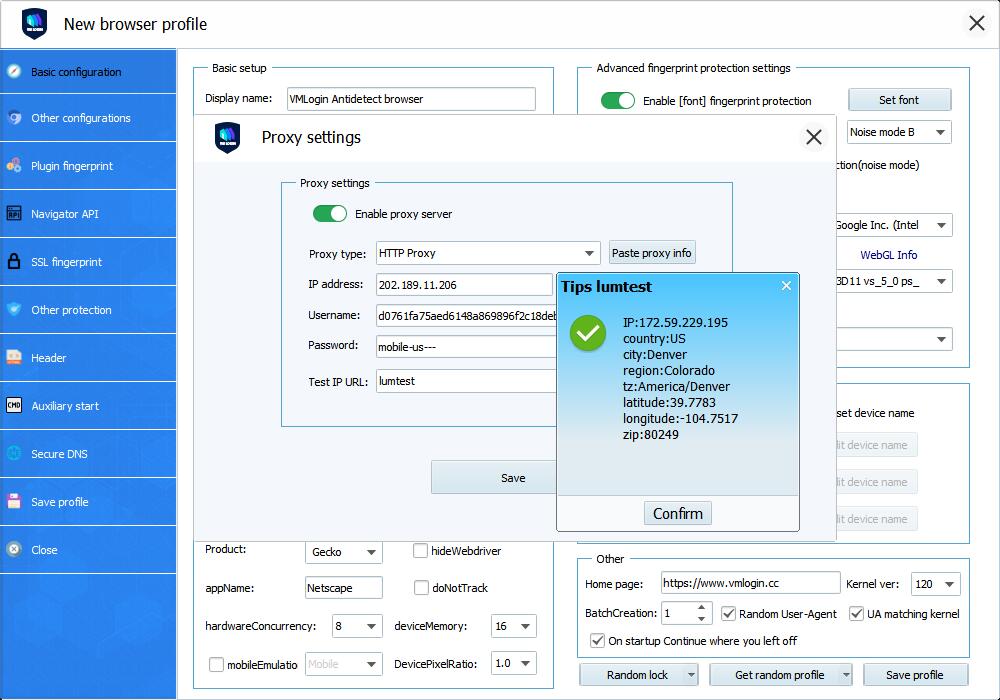Click the appName Netscape field
1000x700 pixels.
(x=344, y=588)
